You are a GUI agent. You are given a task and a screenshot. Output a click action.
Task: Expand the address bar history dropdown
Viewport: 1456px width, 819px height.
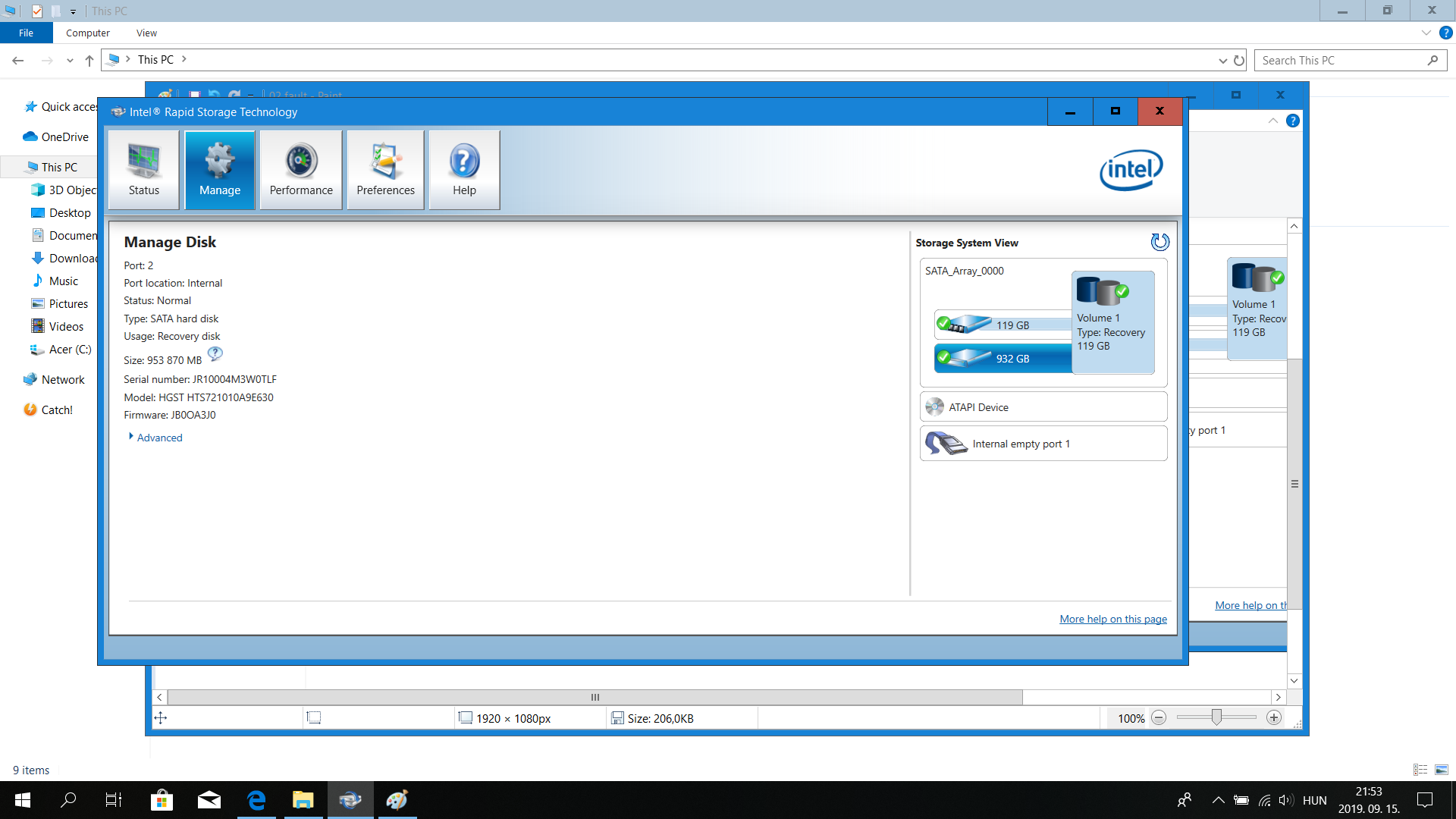tap(1222, 60)
